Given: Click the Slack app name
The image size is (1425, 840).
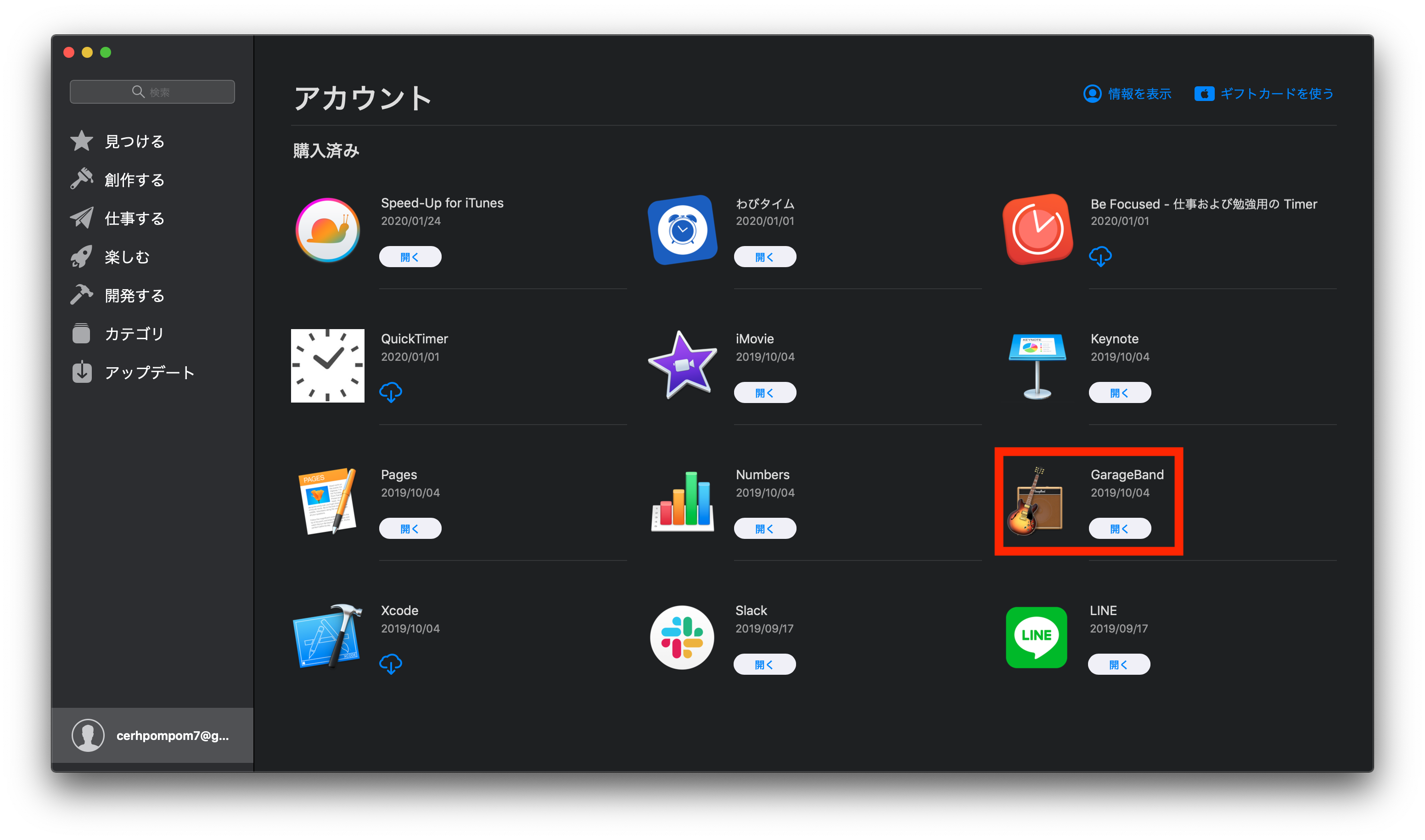Looking at the screenshot, I should click(751, 610).
